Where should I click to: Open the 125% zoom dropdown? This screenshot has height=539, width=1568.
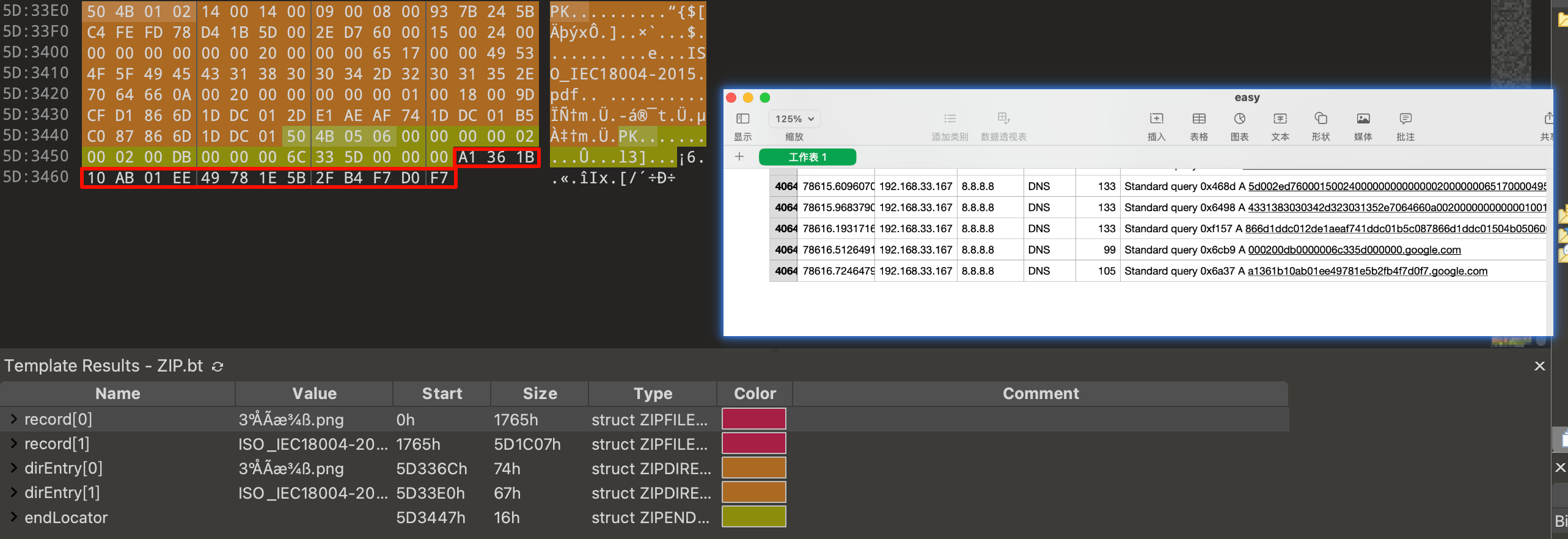pyautogui.click(x=794, y=119)
